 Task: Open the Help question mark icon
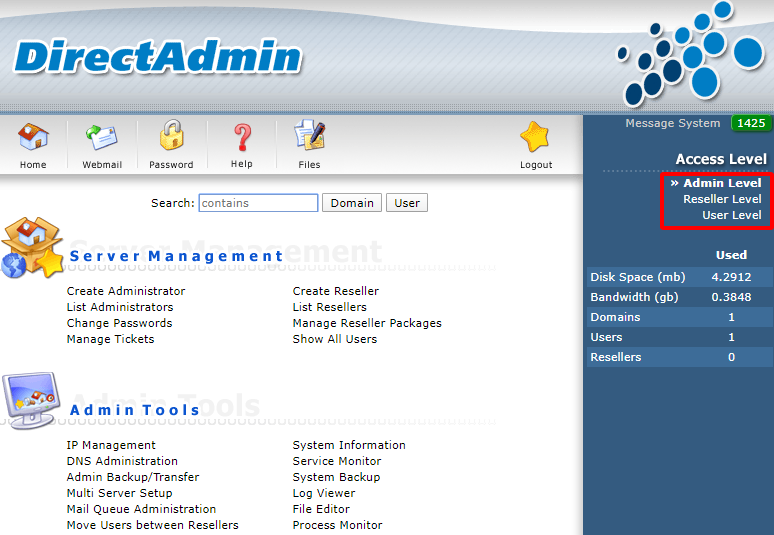tap(242, 137)
